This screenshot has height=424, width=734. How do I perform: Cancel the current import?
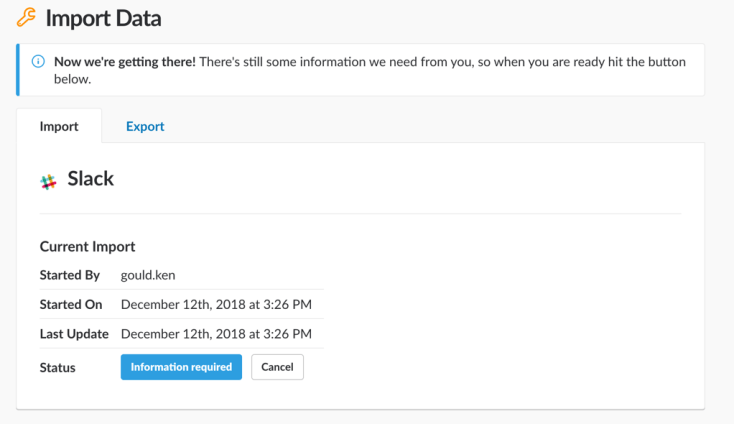[x=277, y=367]
